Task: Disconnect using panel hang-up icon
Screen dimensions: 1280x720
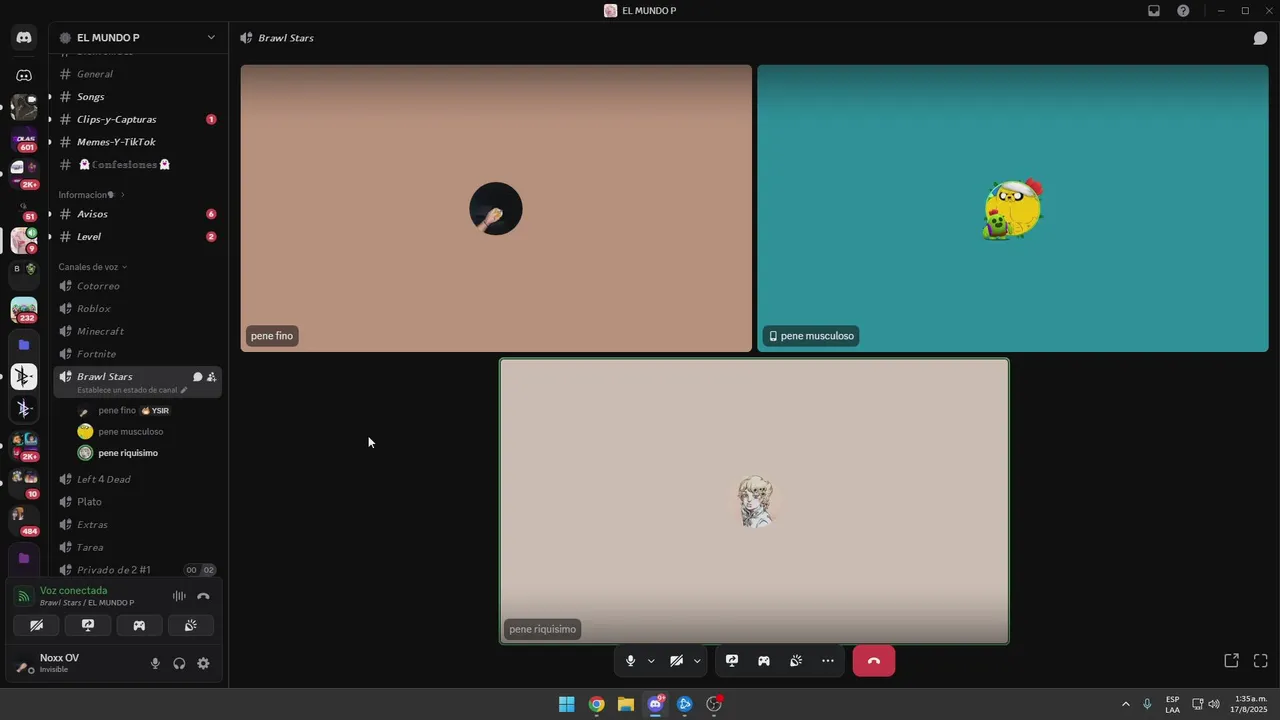Action: (x=203, y=596)
